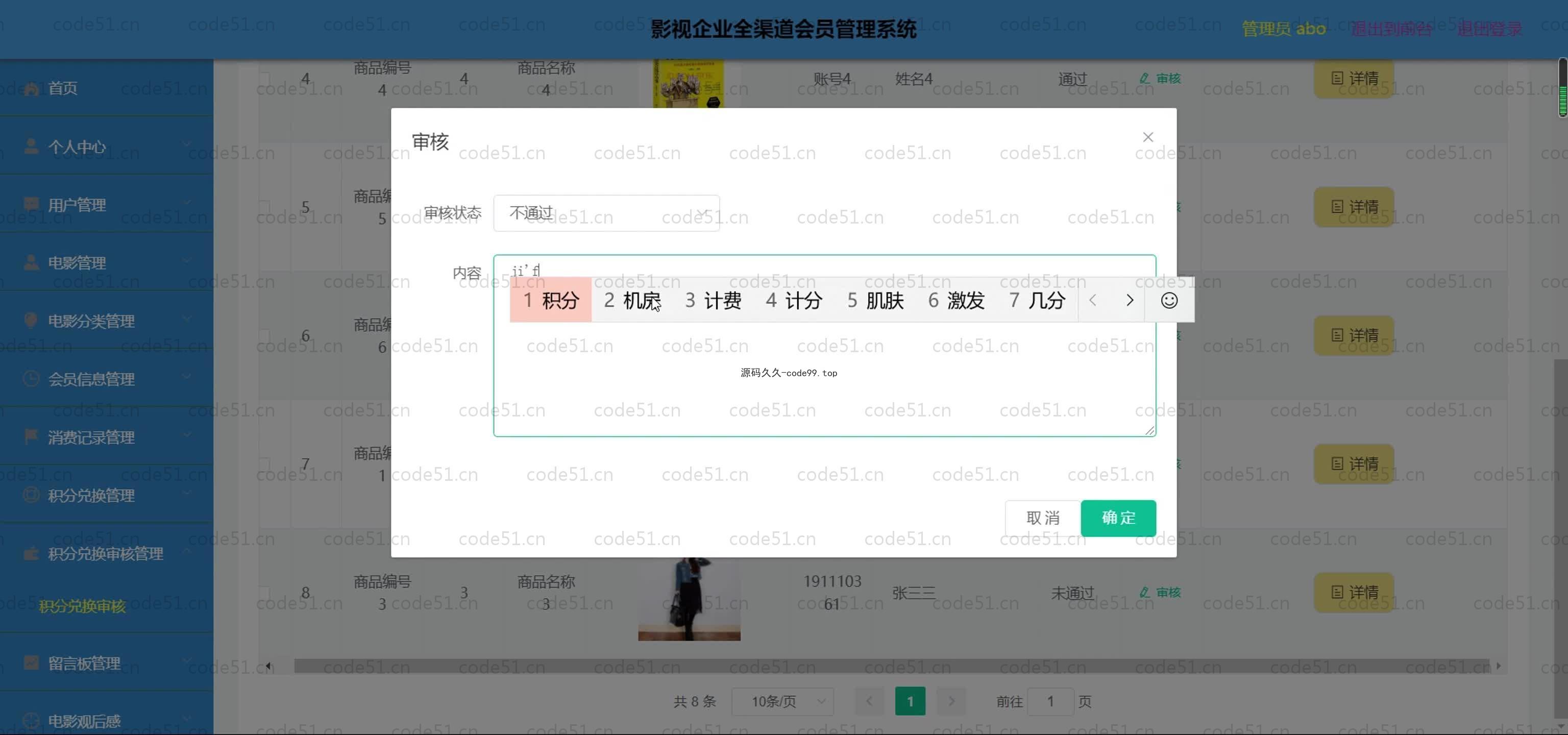Click 退出到前台 in the header
1568x735 pixels.
pos(1391,29)
